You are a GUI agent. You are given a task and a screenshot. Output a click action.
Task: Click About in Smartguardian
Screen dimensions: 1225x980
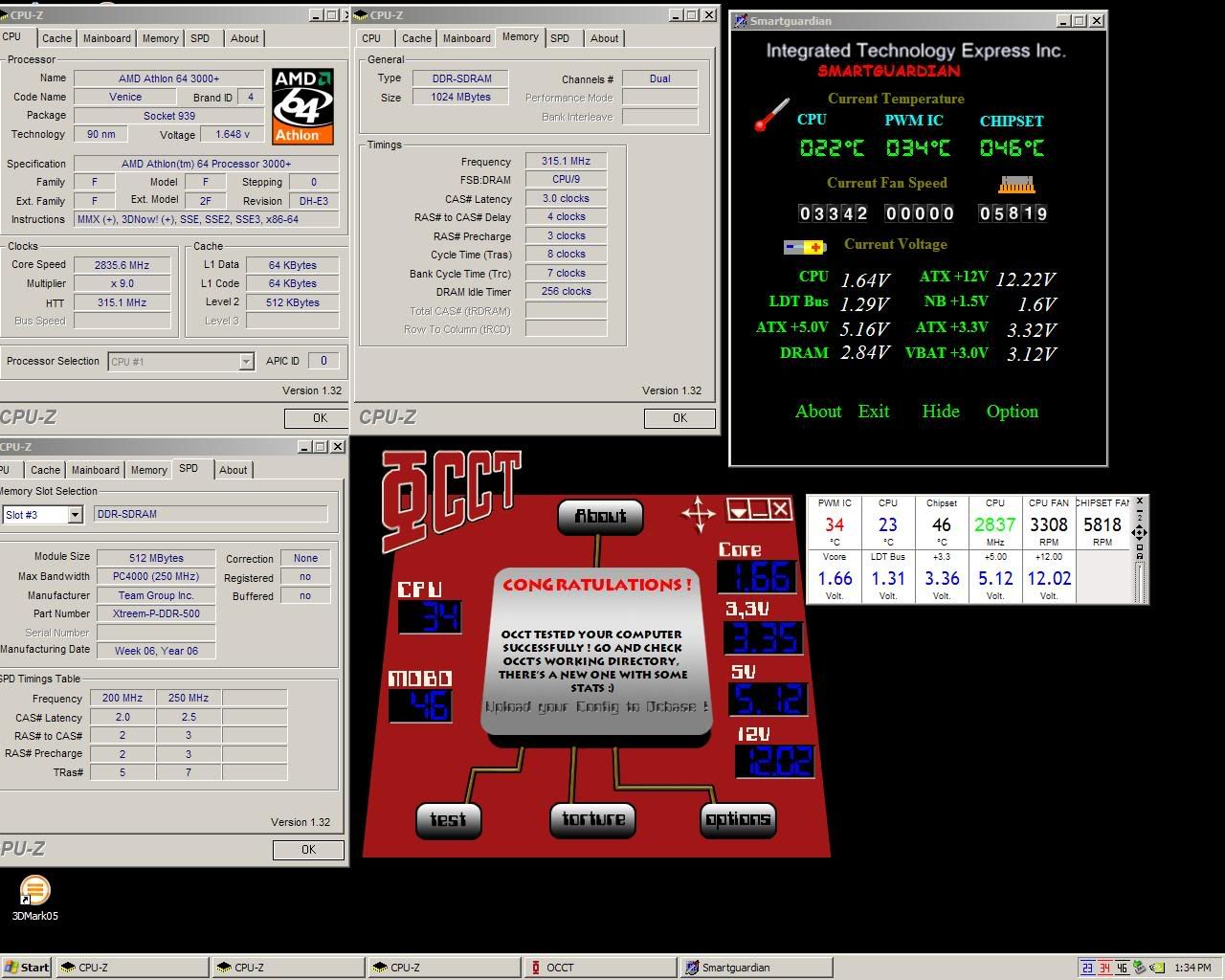pos(818,412)
